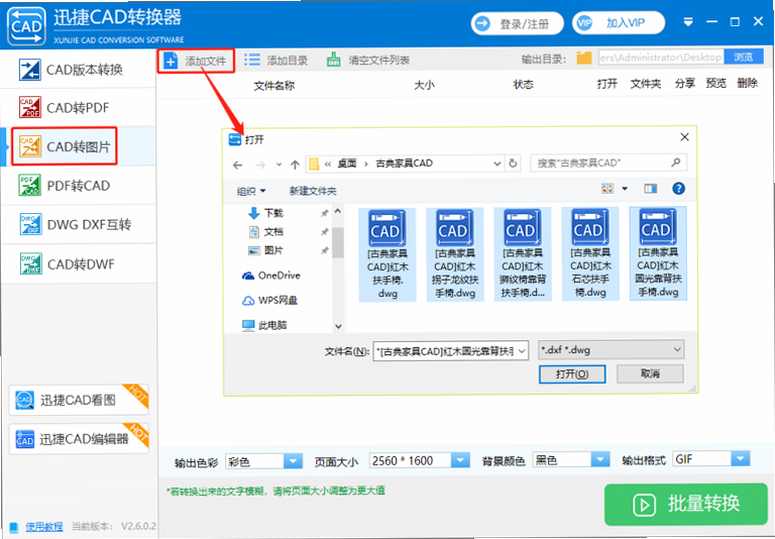Click the 添加目录 toolbar icon
This screenshot has height=539, width=775.
tap(252, 60)
